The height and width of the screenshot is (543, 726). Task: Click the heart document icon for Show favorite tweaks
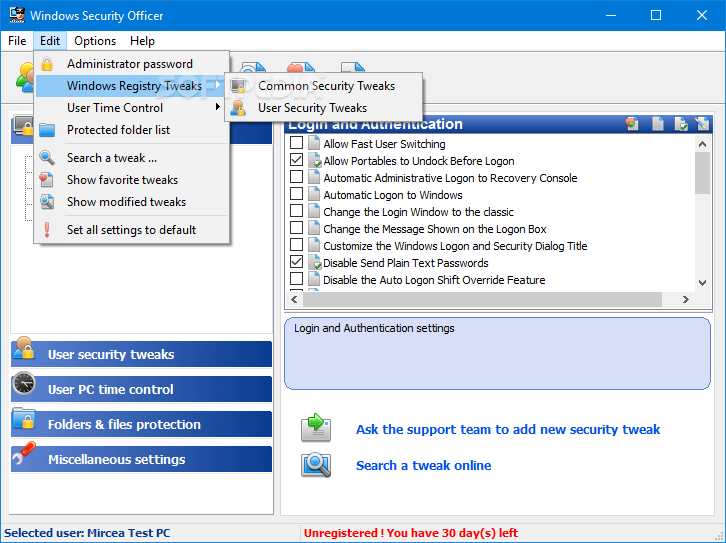pyautogui.click(x=47, y=180)
